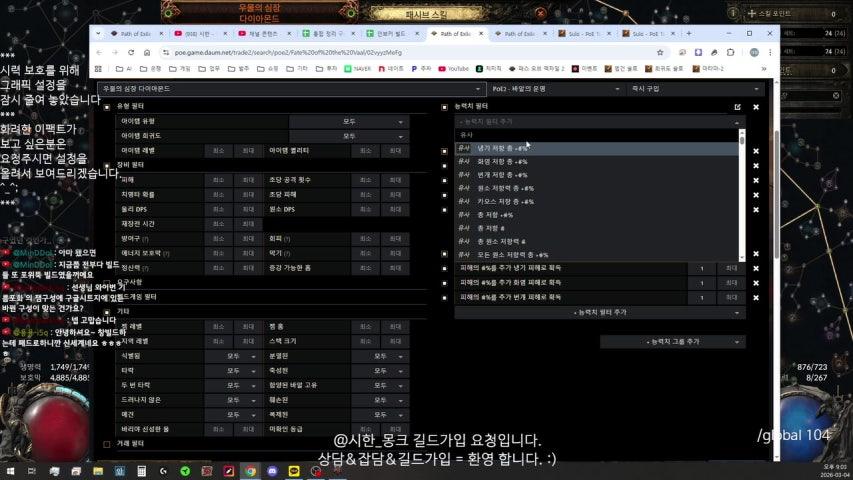Open the 분열된 dropdown

coord(380,356)
